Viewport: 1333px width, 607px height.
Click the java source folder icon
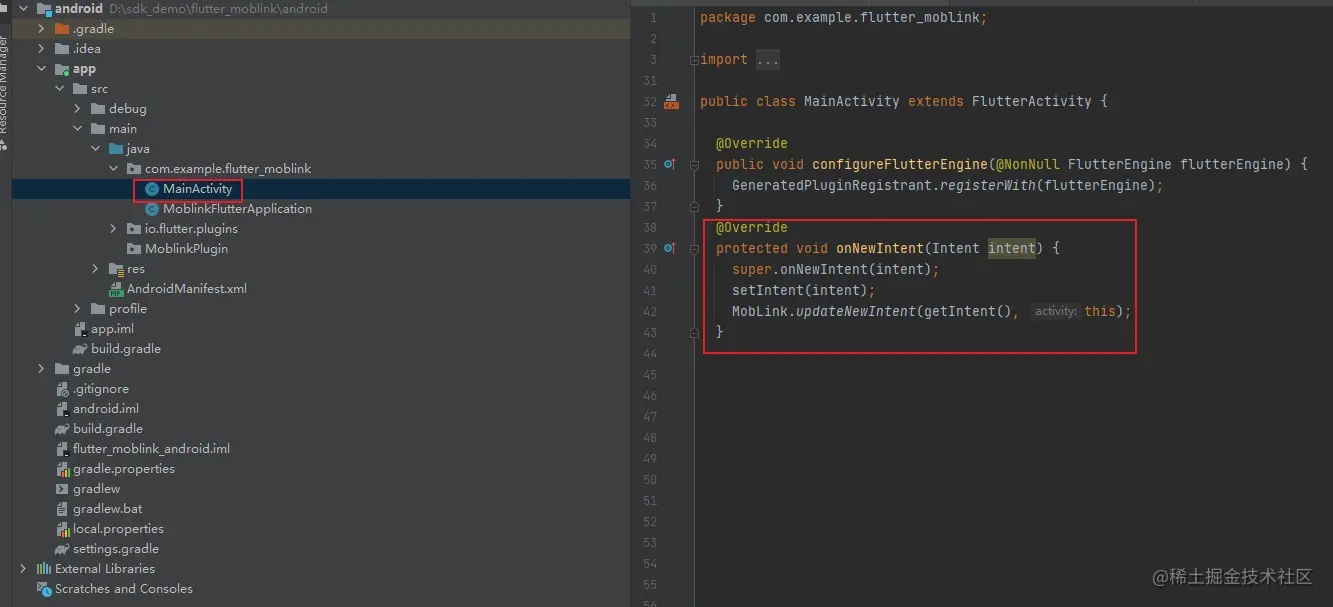click(x=116, y=149)
